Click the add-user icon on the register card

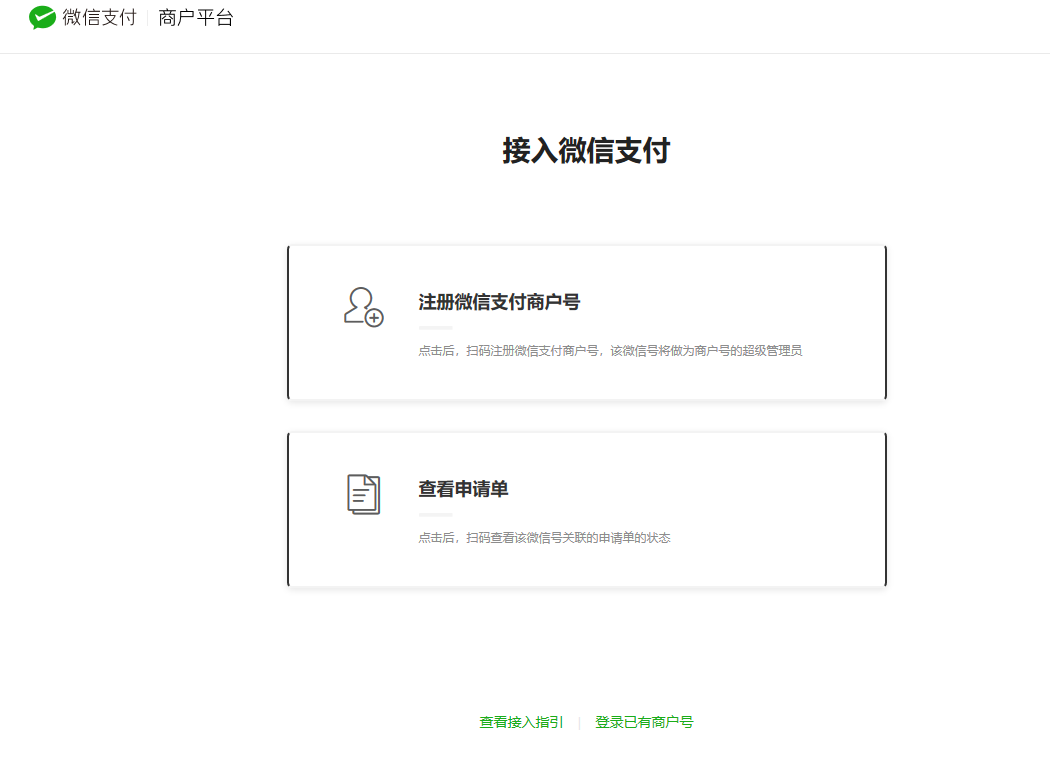click(x=363, y=307)
